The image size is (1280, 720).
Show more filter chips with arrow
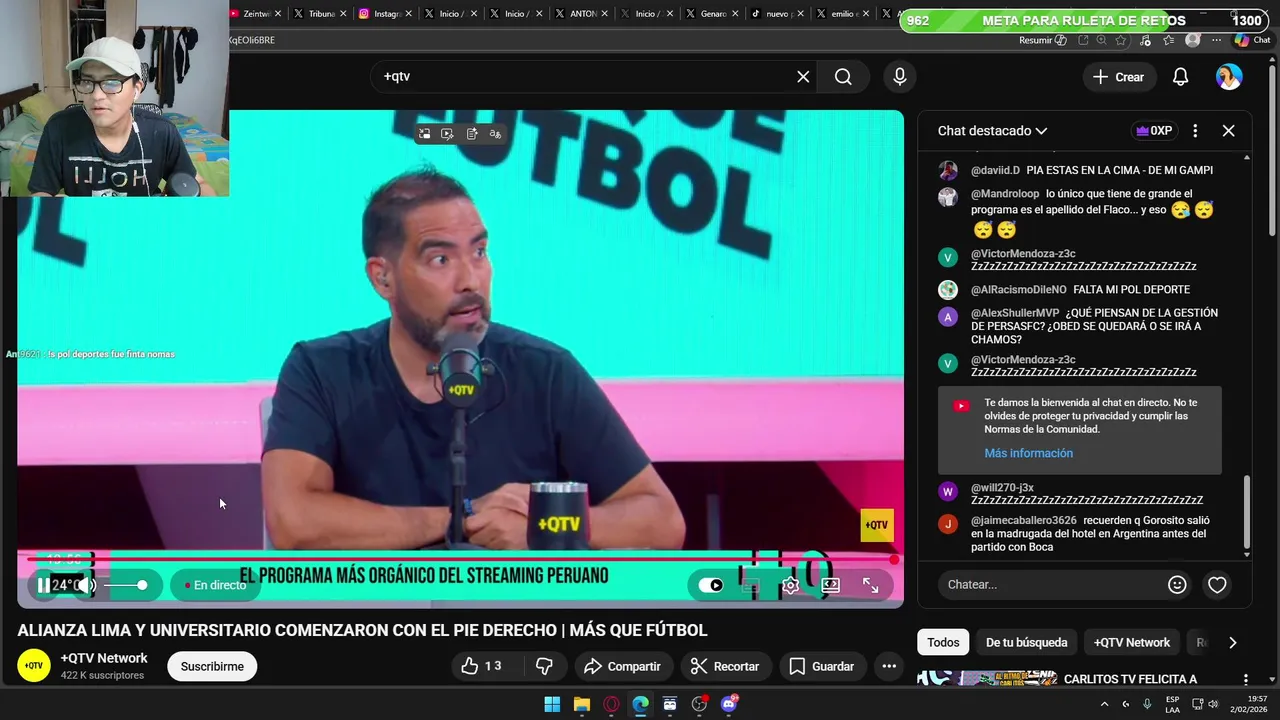coord(1232,643)
